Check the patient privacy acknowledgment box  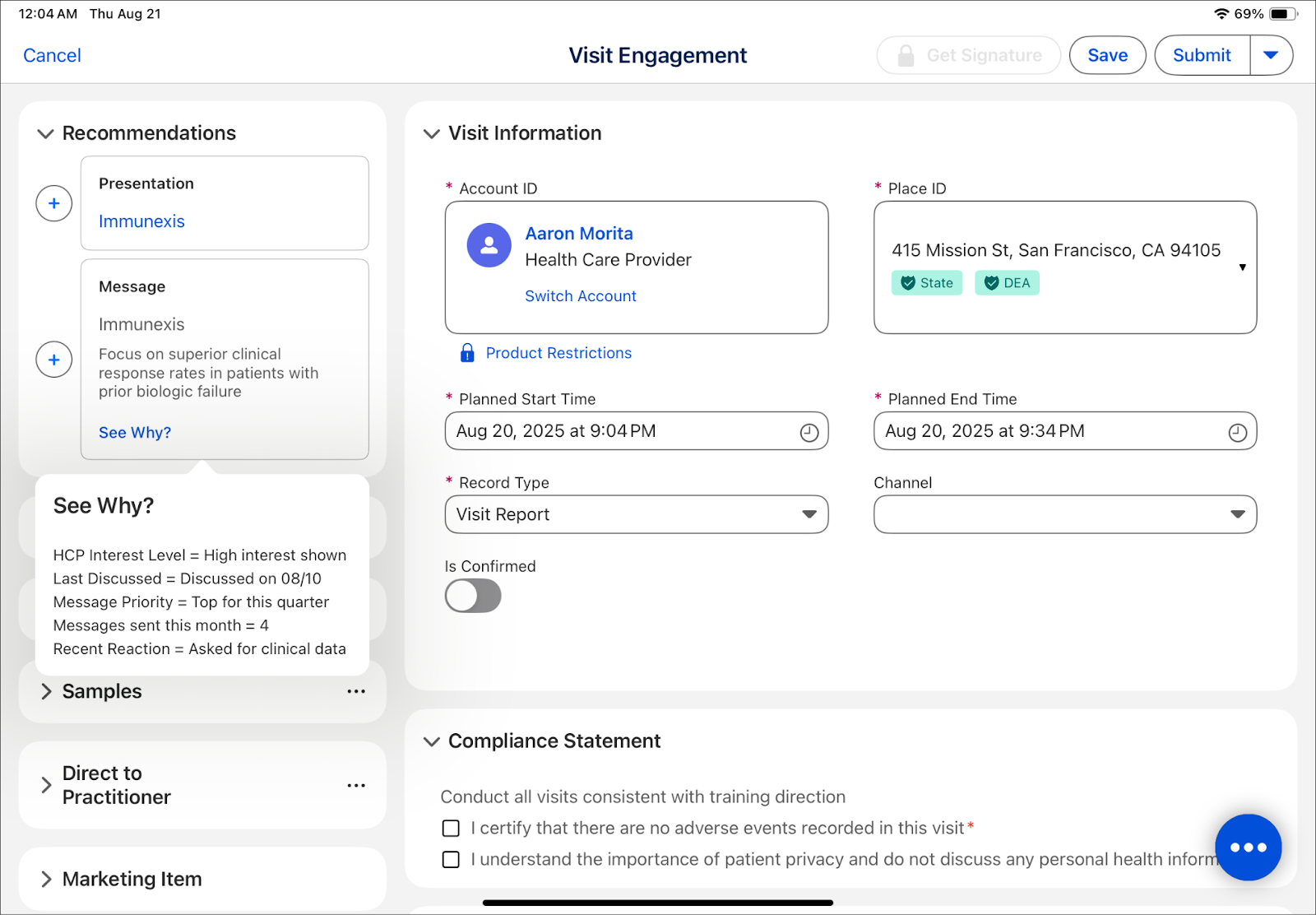451,859
